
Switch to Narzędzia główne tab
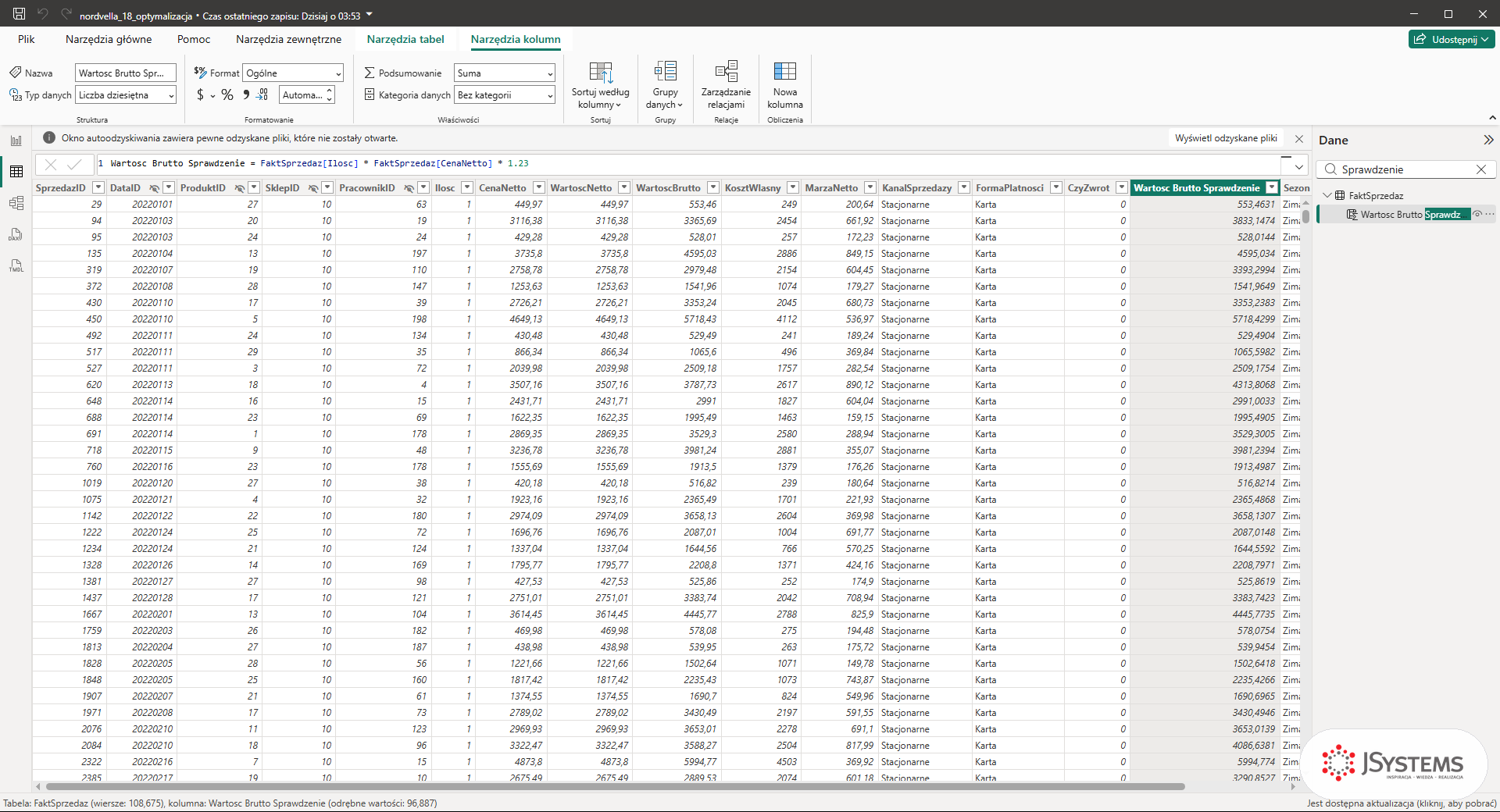[109, 39]
